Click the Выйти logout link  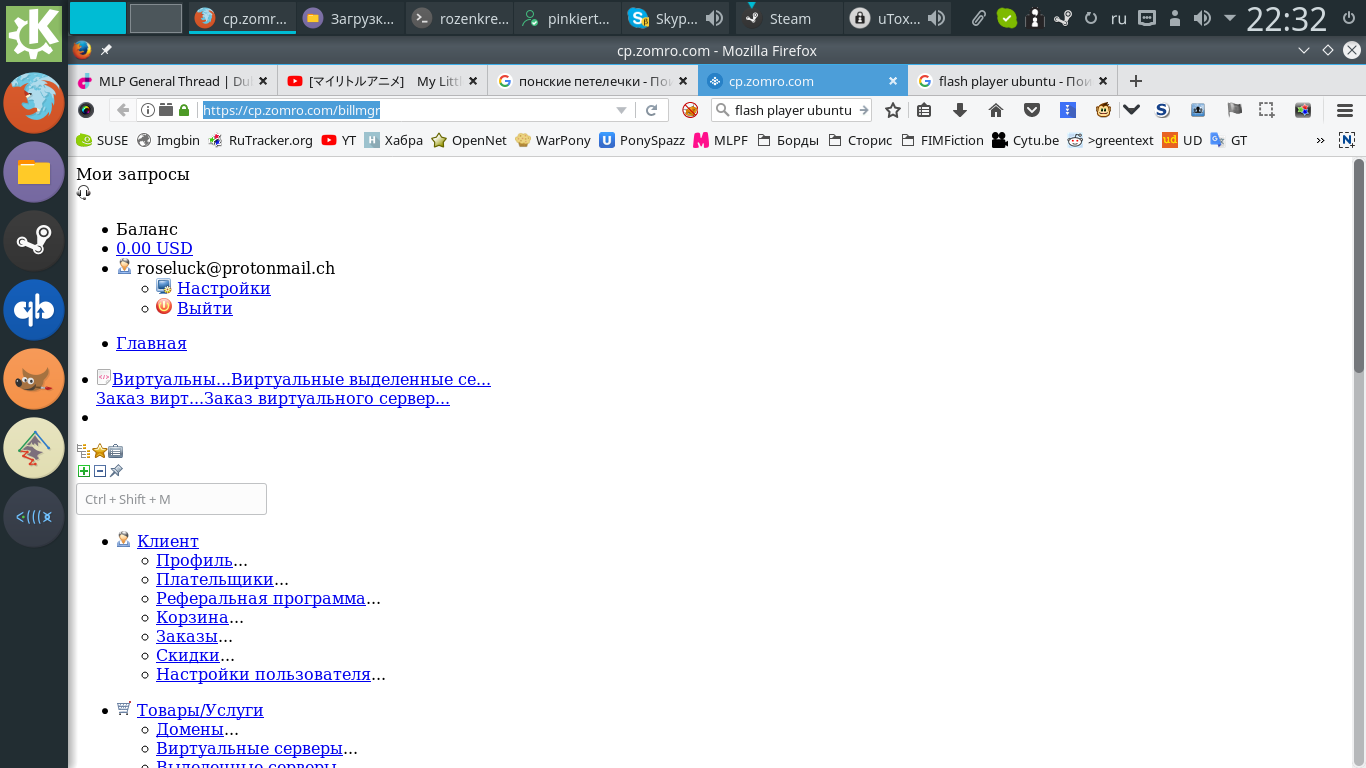coord(205,308)
